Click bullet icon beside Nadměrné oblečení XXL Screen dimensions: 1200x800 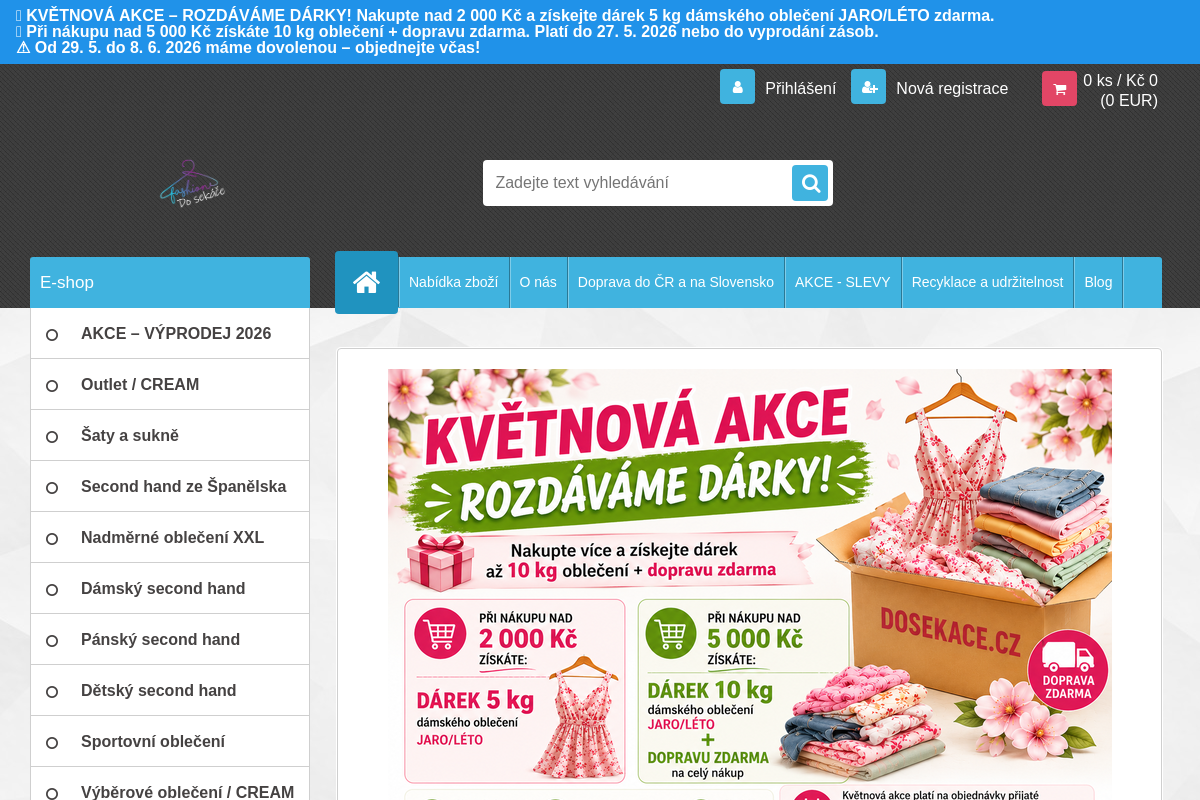52,538
